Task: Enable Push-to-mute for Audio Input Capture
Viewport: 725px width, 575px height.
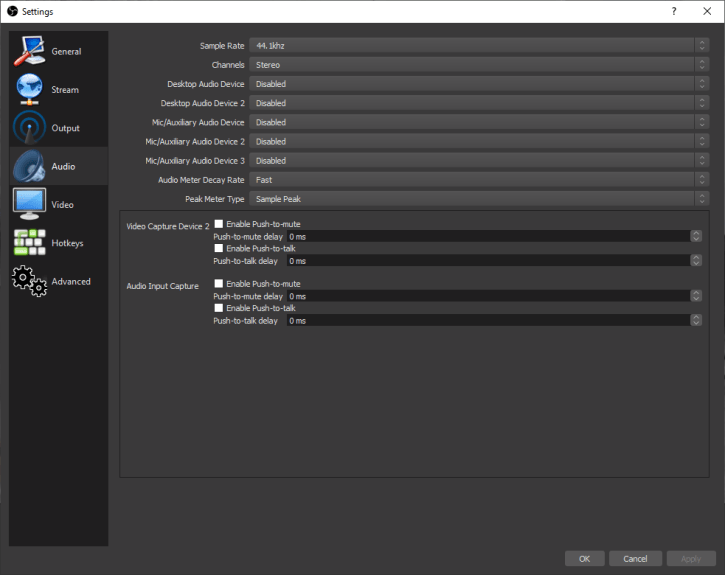Action: coord(219,284)
